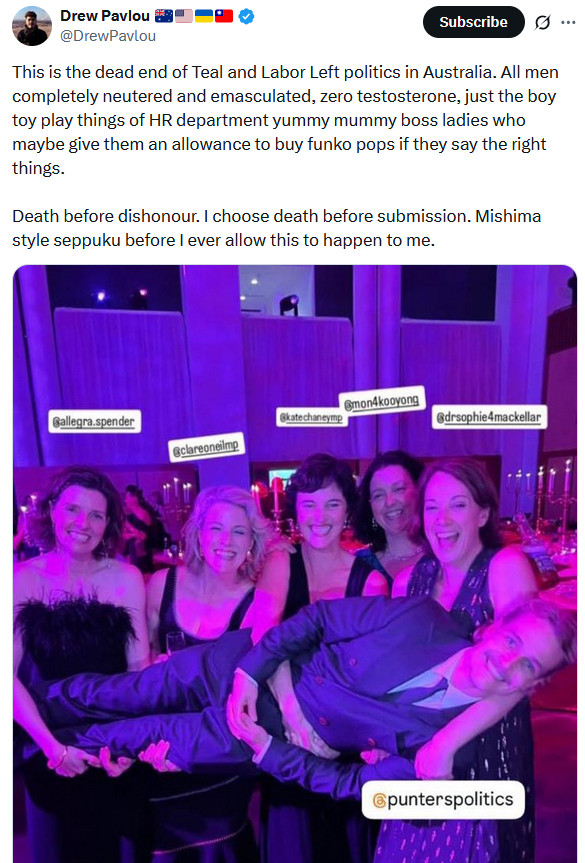Click the blue verified checkmark badge
Image resolution: width=585 pixels, height=863 pixels.
tap(247, 17)
